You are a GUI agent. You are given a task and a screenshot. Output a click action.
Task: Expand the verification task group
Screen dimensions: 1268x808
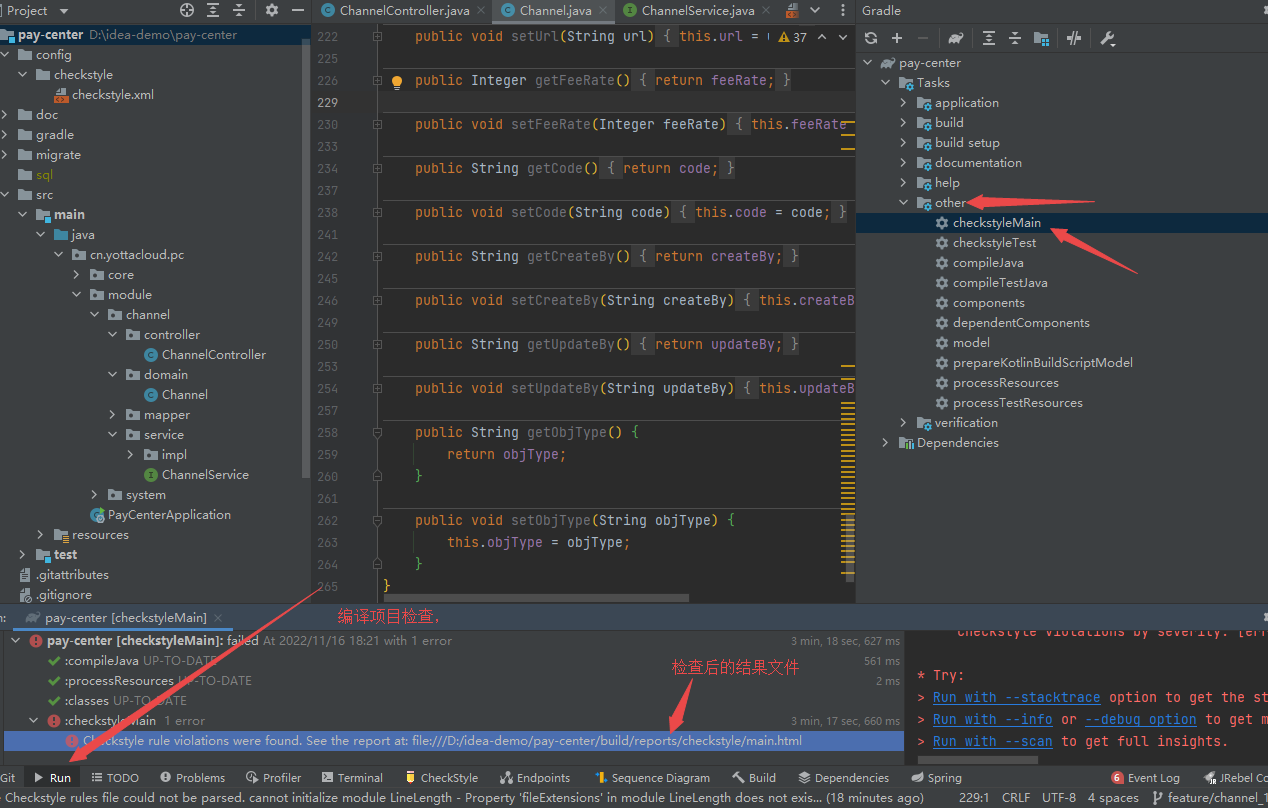(x=903, y=423)
